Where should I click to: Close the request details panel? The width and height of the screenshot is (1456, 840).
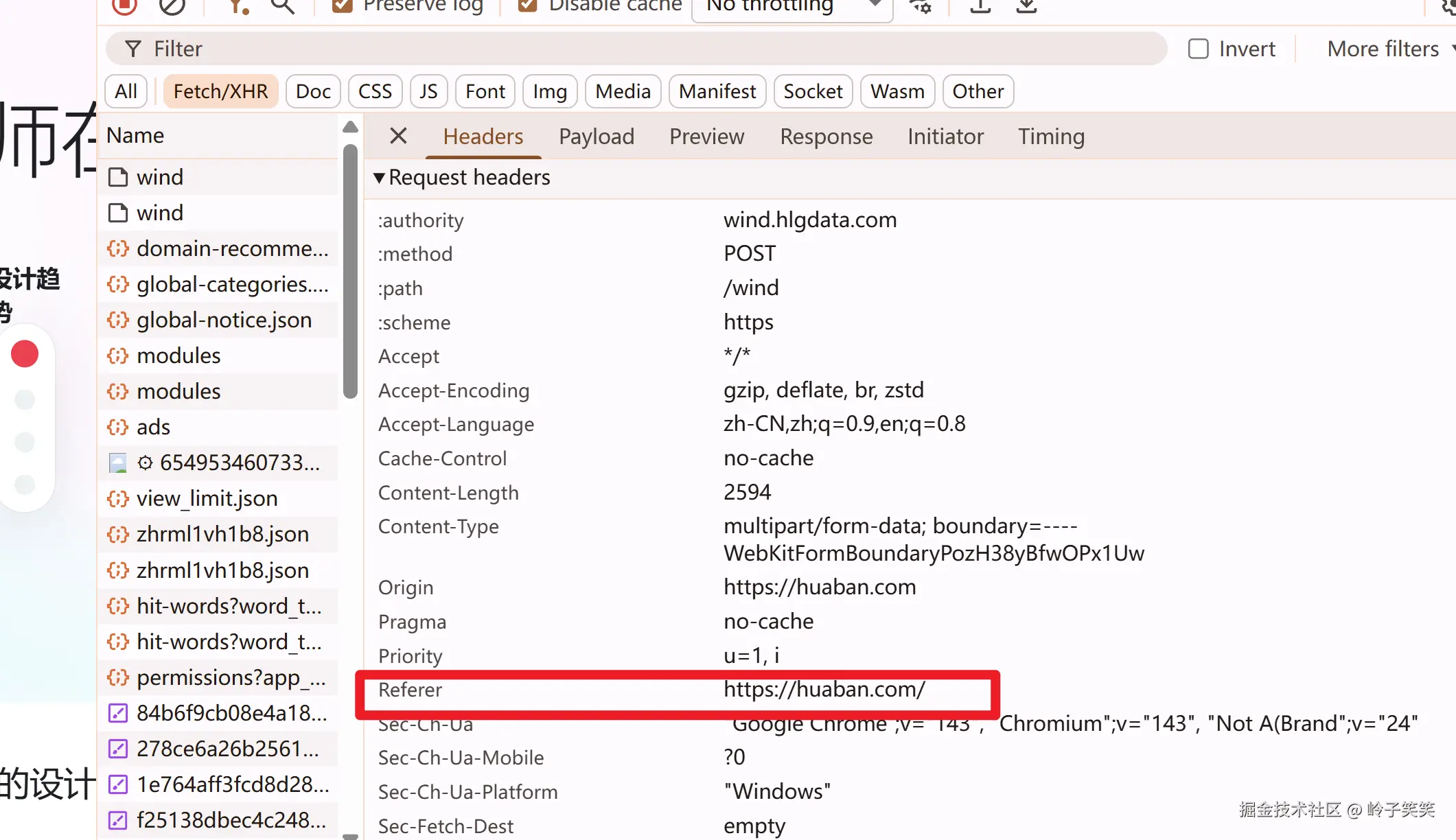(x=398, y=136)
